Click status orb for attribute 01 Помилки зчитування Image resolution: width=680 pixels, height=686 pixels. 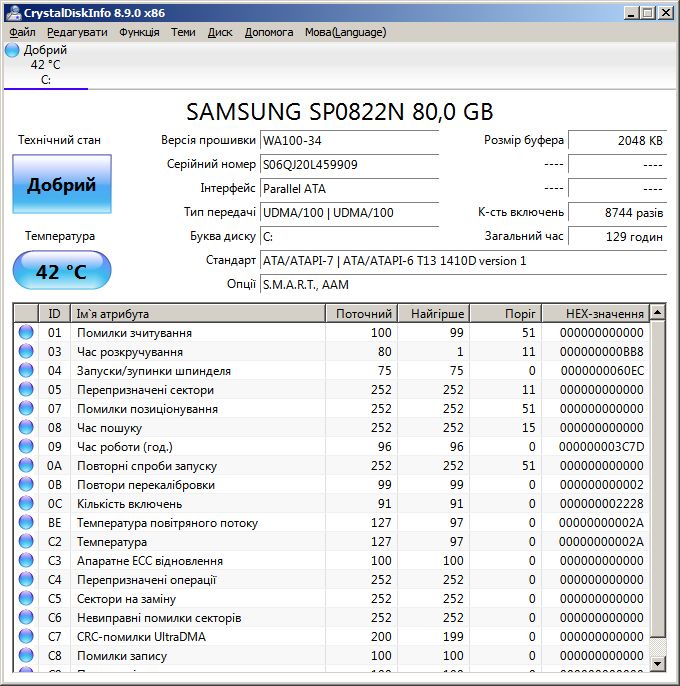26,332
